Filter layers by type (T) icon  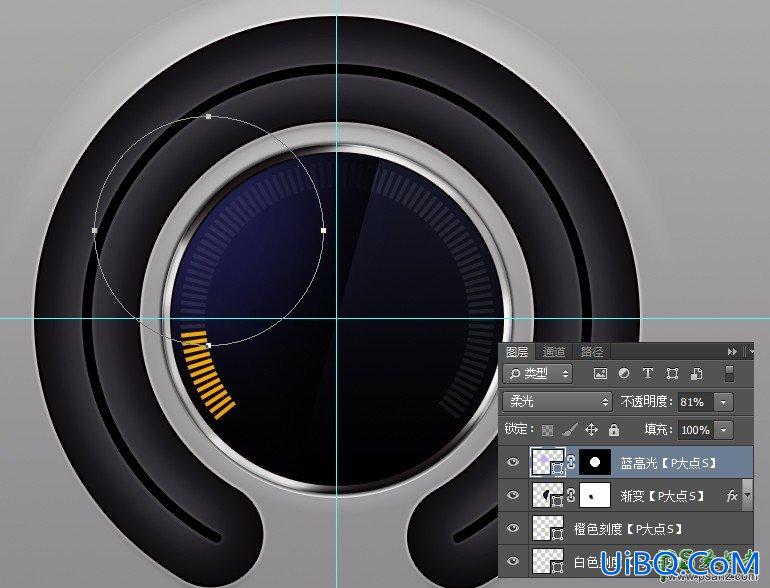coord(648,373)
